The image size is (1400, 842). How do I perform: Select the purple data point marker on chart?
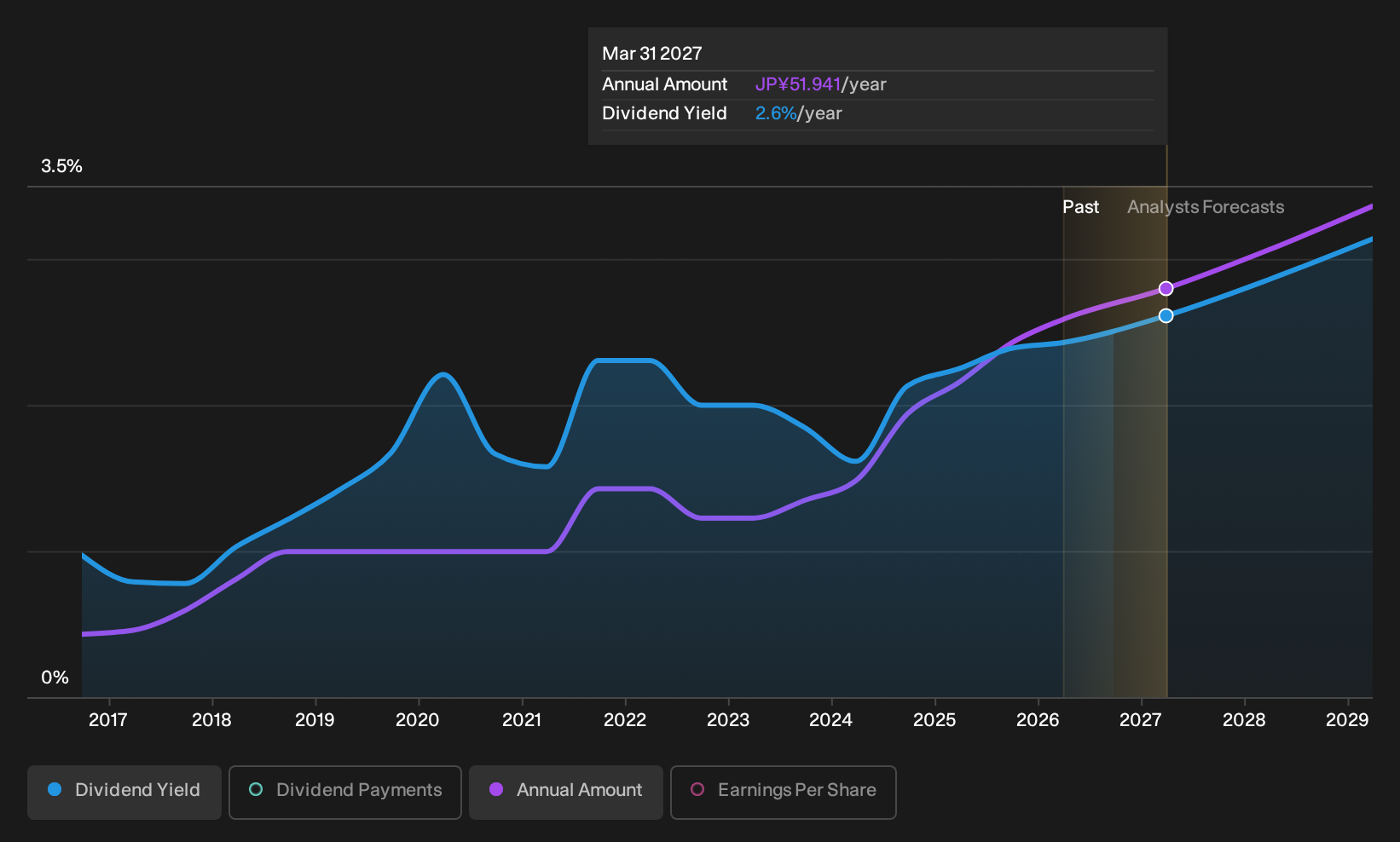1166,289
